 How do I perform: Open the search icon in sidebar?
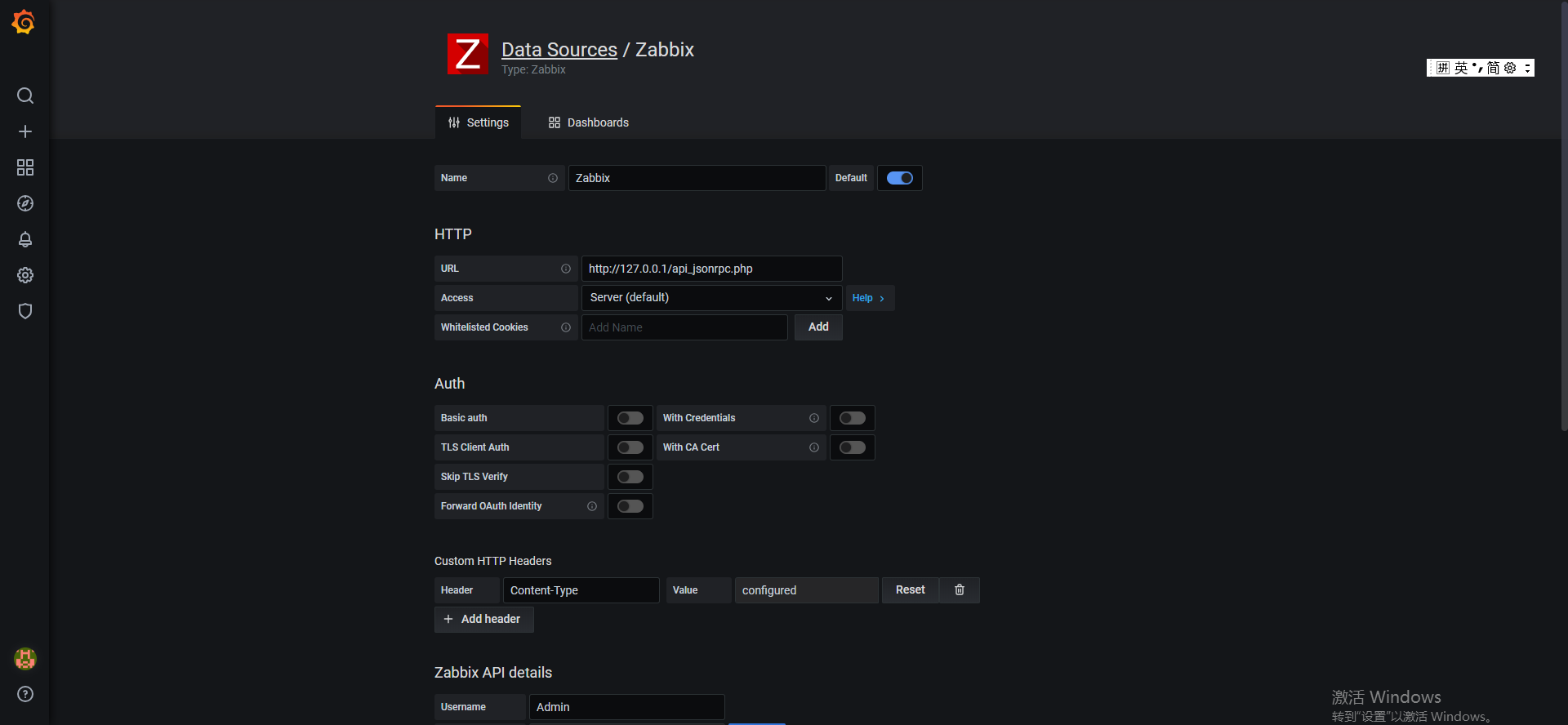(25, 96)
